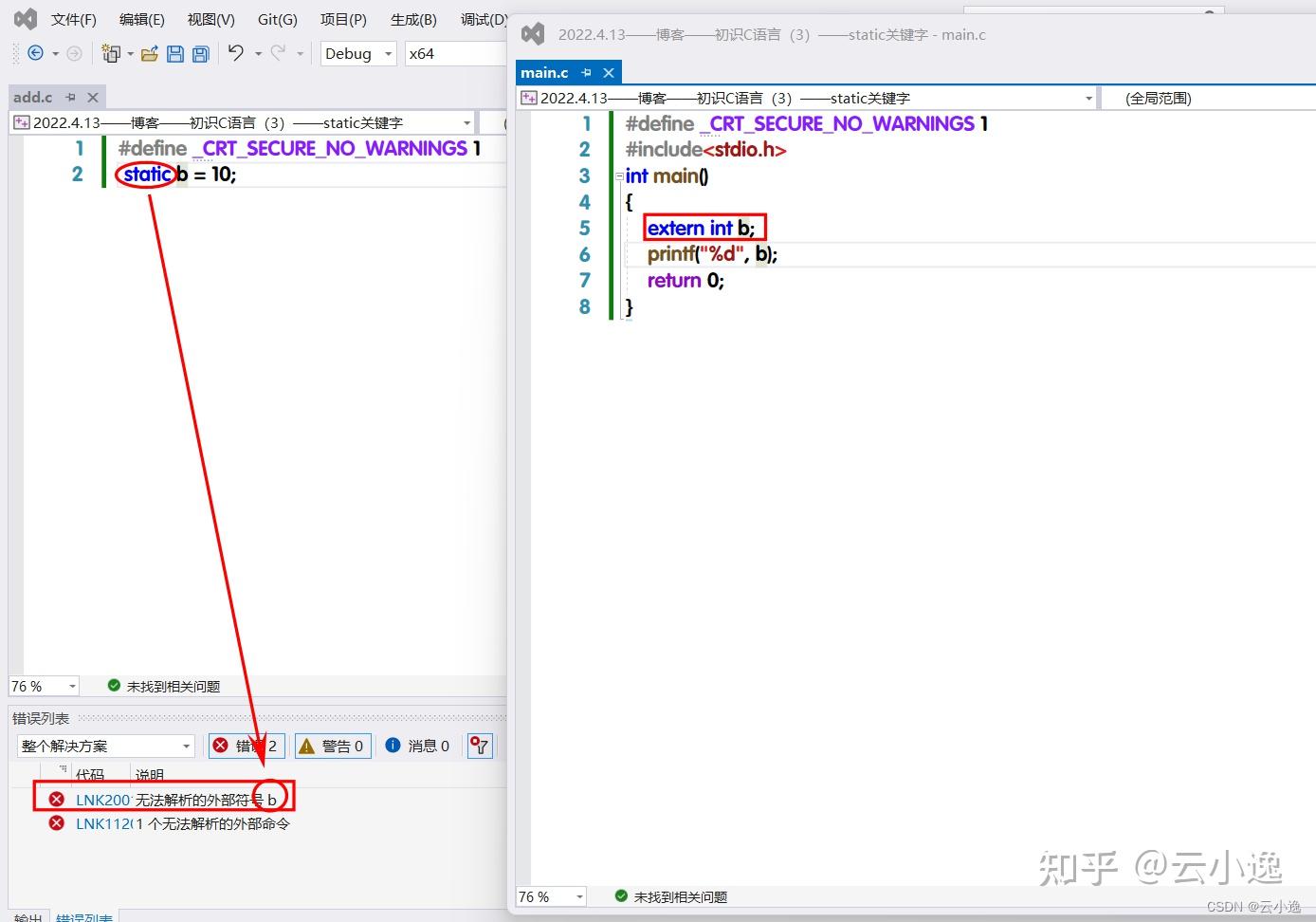Open the 76 % zoom dropdown under main.c
1316x922 pixels.
point(551,896)
